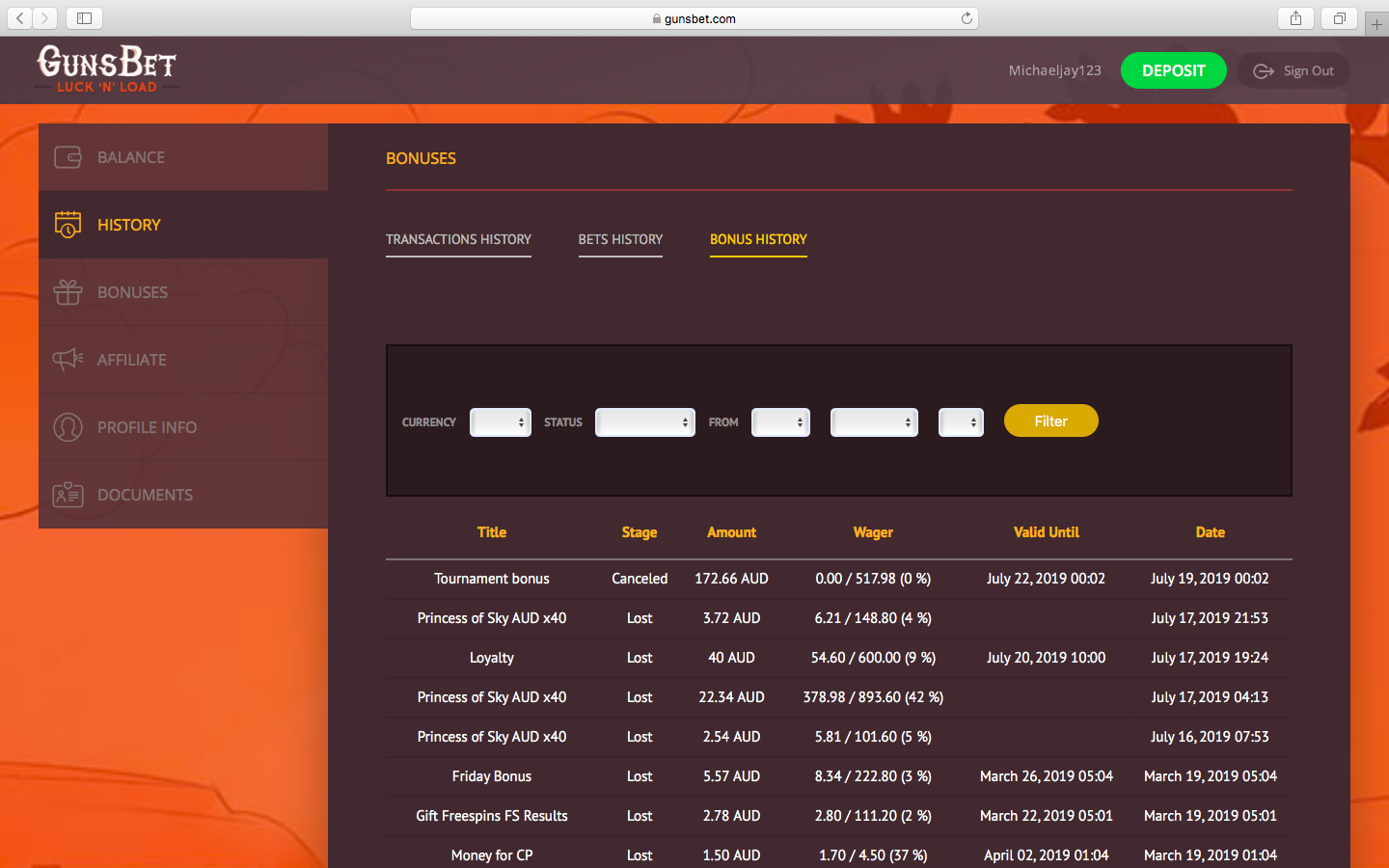Click the Stage column header
Image resolution: width=1389 pixels, height=868 pixels.
point(640,532)
